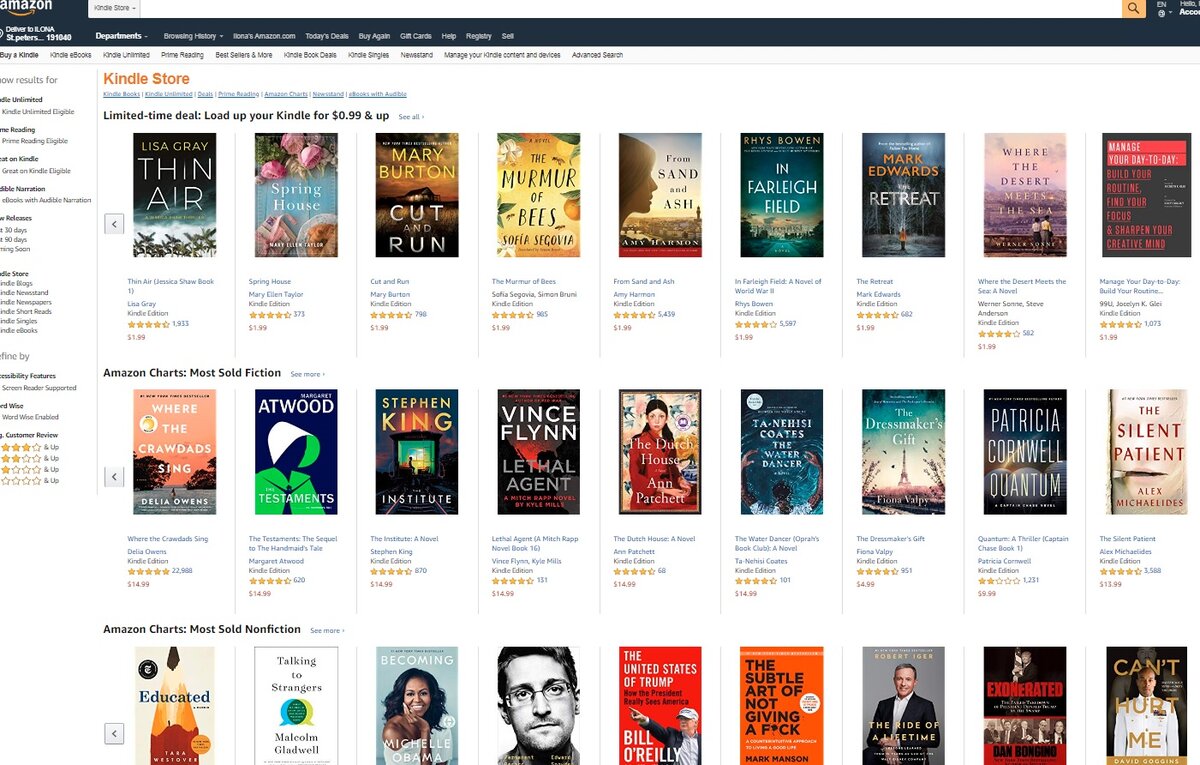Open Ilona's Amazon.com link
The height and width of the screenshot is (765, 1200).
tap(265, 36)
